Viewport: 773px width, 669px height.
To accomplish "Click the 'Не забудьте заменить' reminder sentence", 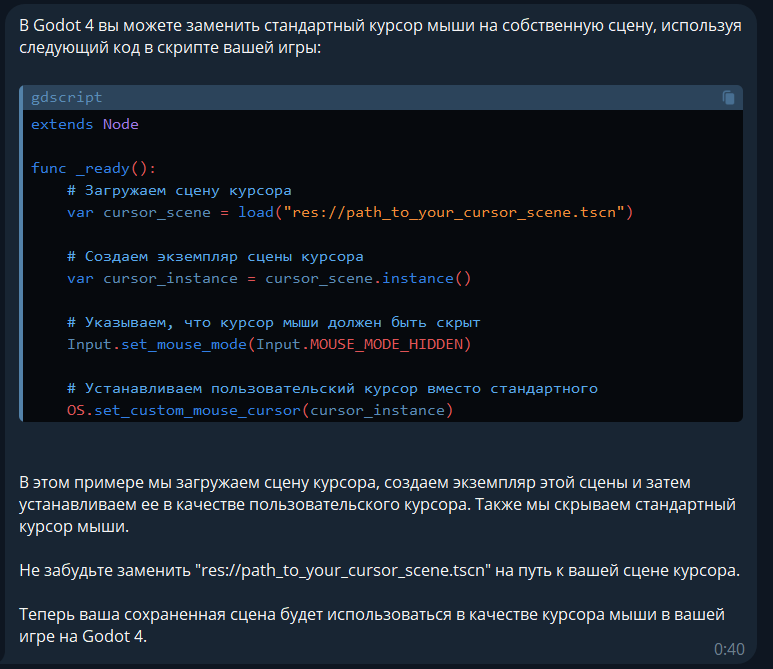I will point(380,570).
